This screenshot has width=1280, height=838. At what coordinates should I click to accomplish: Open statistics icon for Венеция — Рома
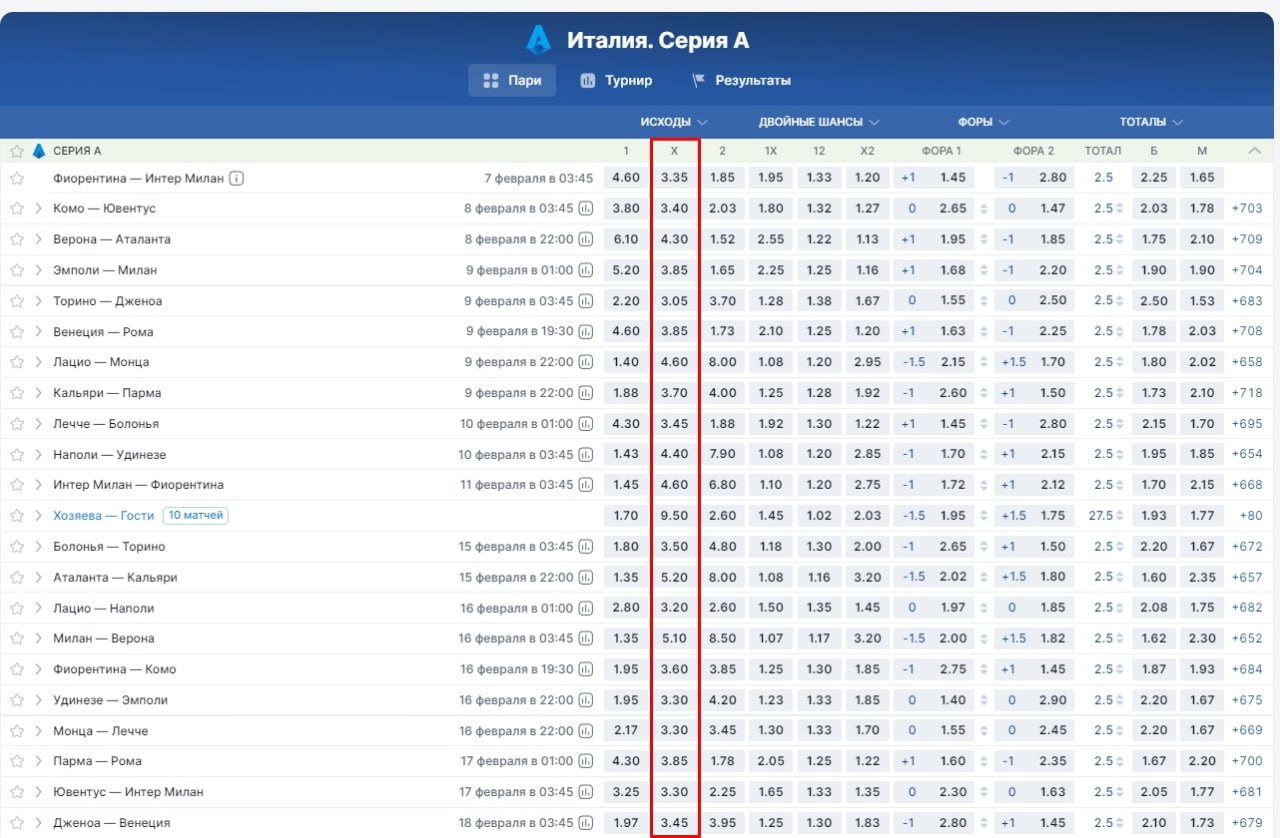pos(586,331)
